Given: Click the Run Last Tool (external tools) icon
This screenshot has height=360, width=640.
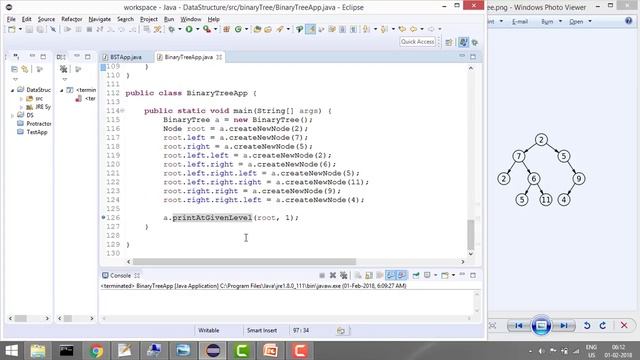Looking at the screenshot, I should point(207,29).
